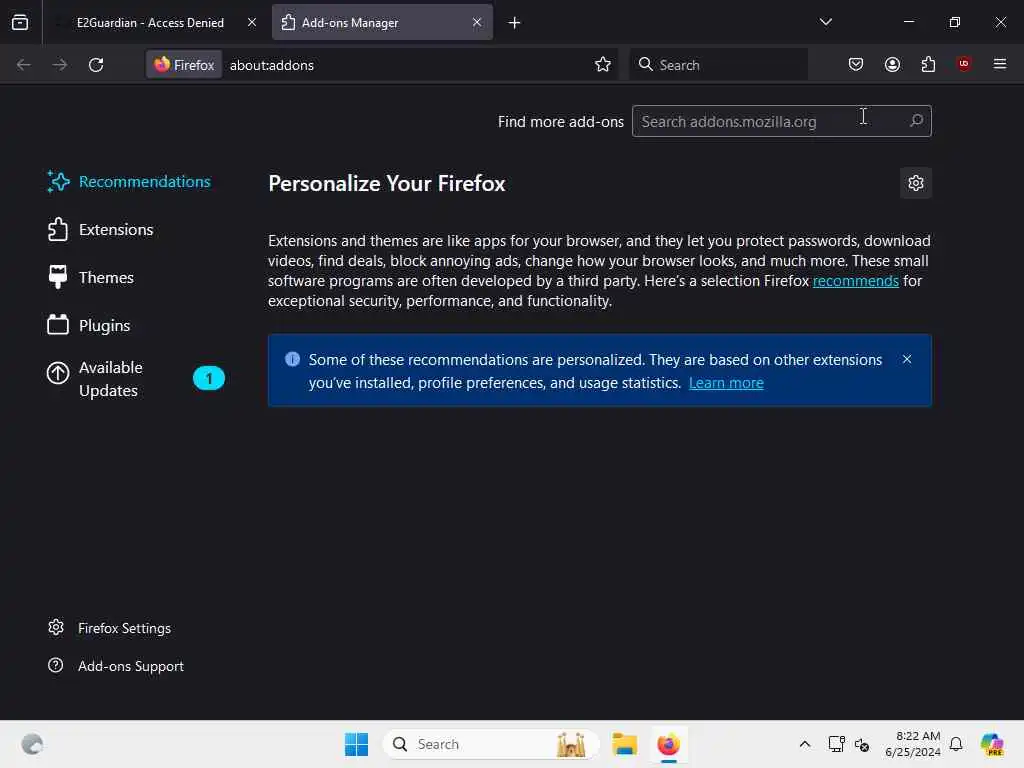Dismiss the personalized recommendations notice
Viewport: 1024px width, 768px height.
click(x=907, y=359)
